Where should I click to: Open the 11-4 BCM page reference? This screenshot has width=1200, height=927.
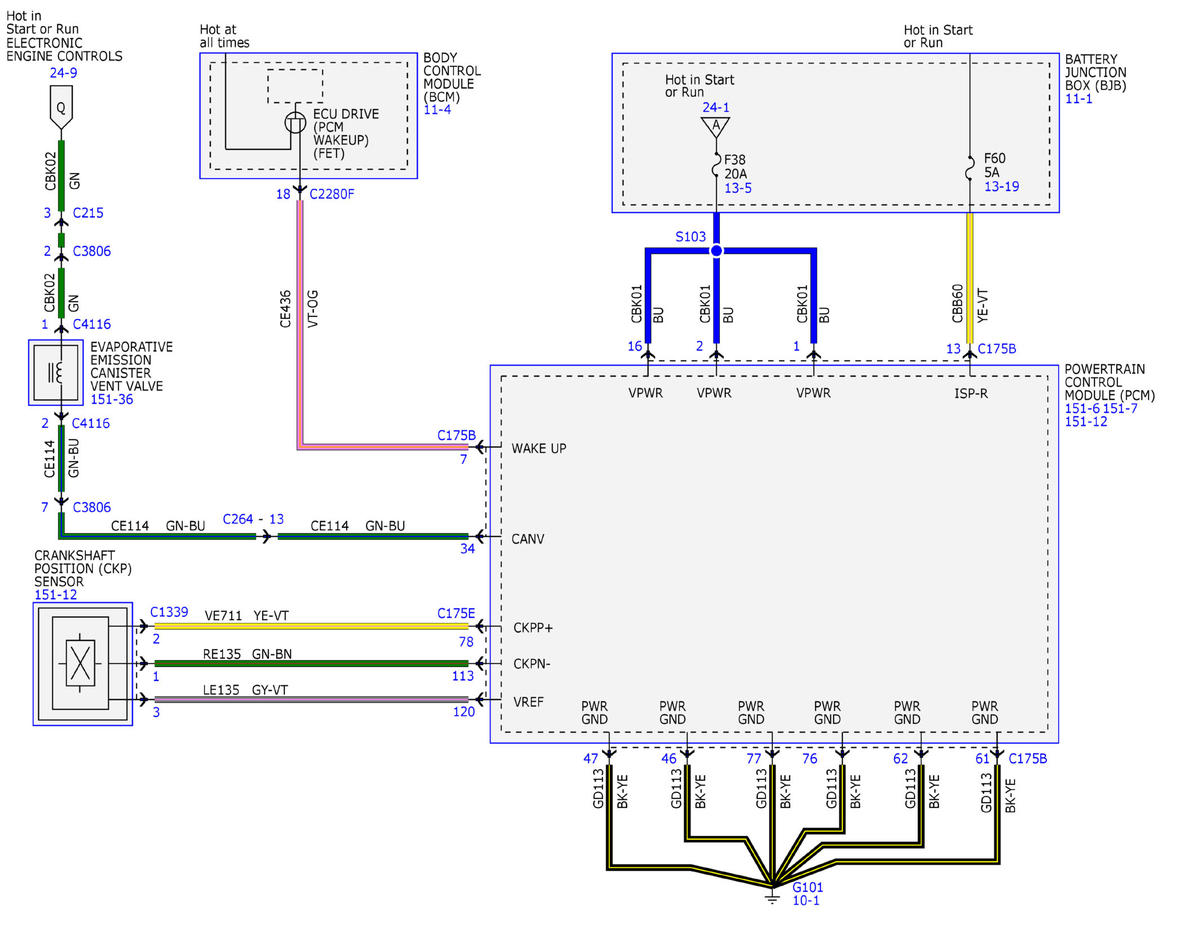[x=438, y=108]
